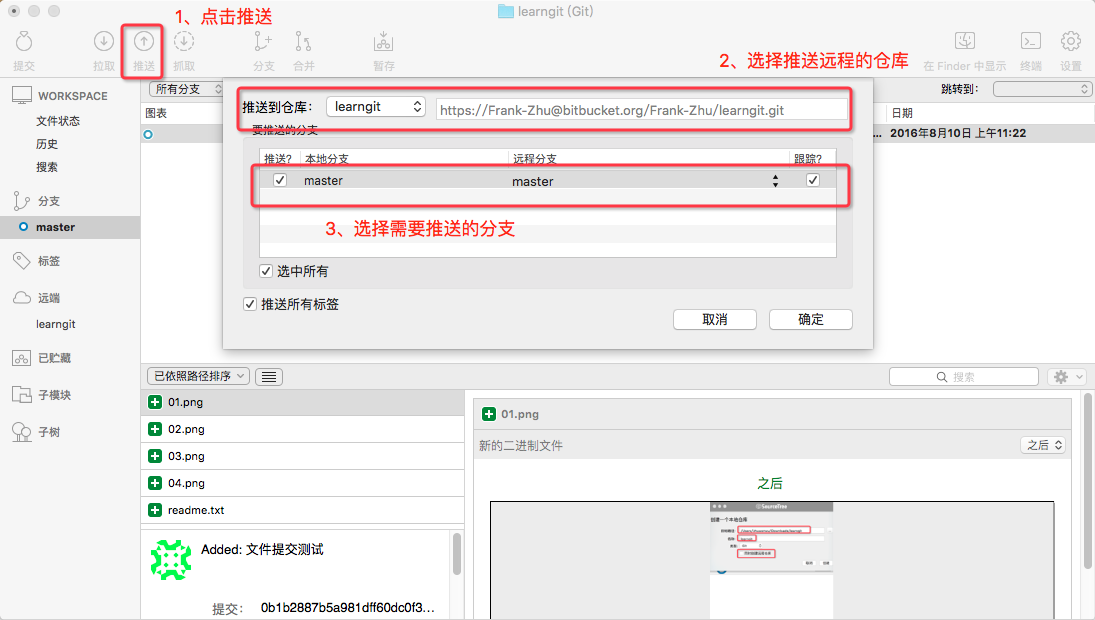Viewport: 1095px width, 620px height.
Task: Select the readme.txt file row
Action: click(302, 510)
